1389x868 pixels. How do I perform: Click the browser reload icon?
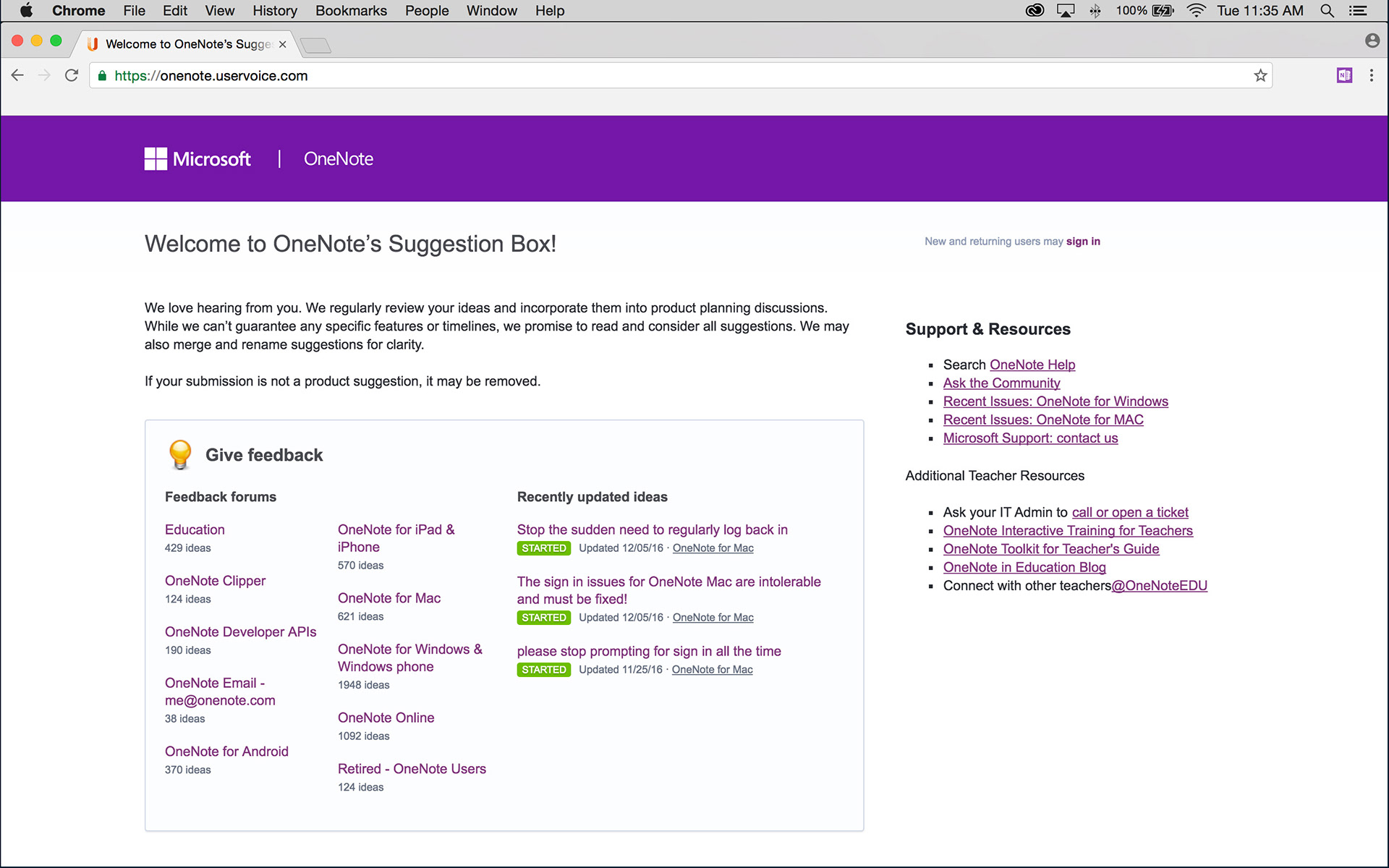coord(71,75)
